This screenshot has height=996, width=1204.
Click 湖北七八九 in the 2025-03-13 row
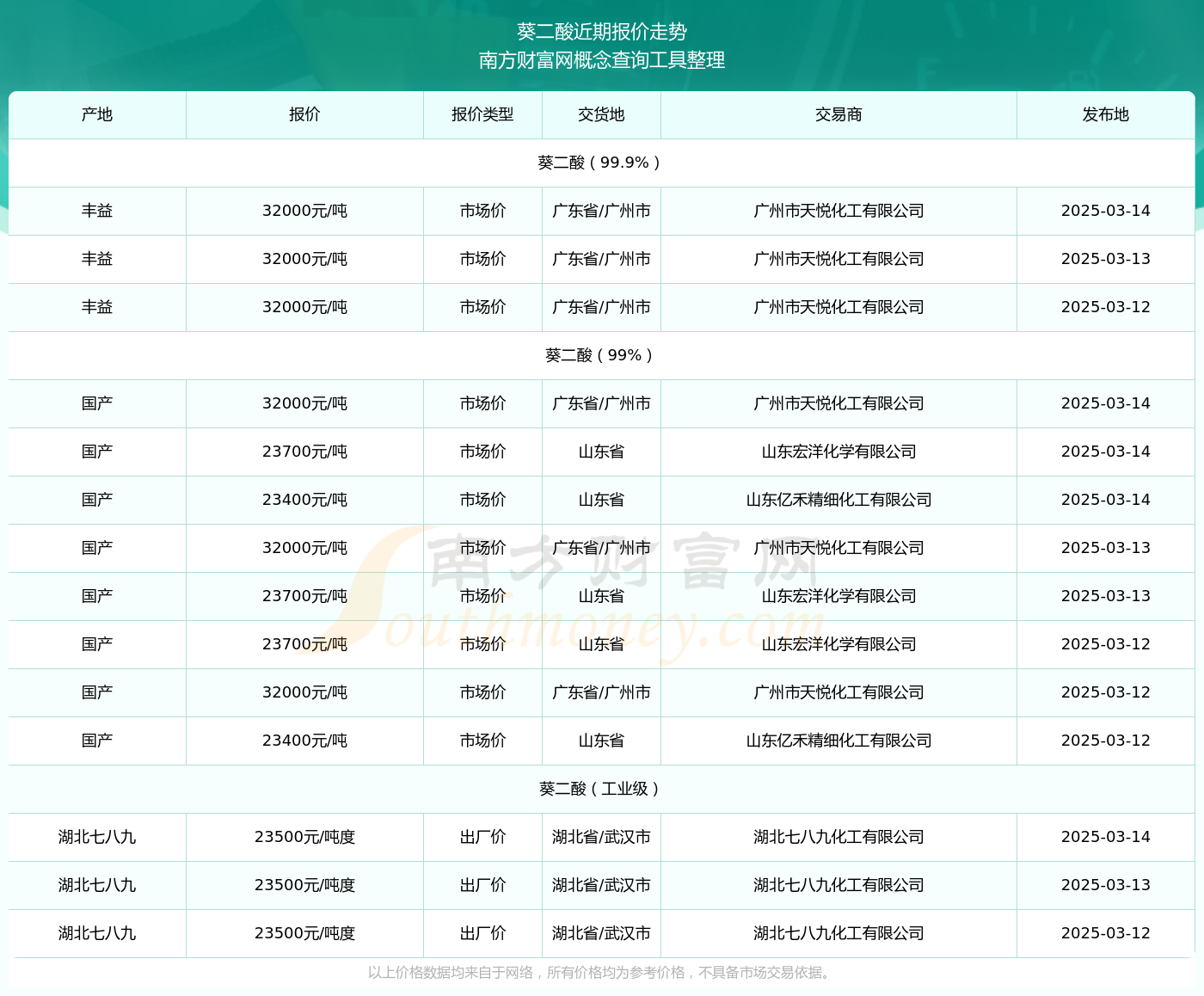[x=97, y=885]
